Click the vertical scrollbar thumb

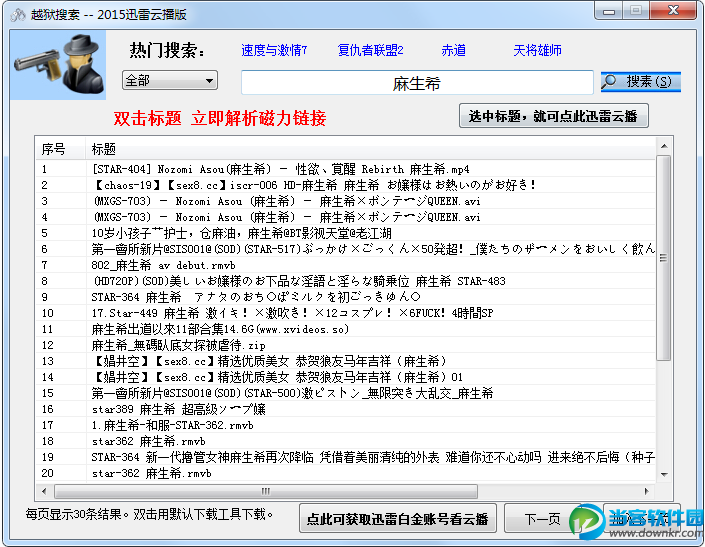click(x=664, y=258)
